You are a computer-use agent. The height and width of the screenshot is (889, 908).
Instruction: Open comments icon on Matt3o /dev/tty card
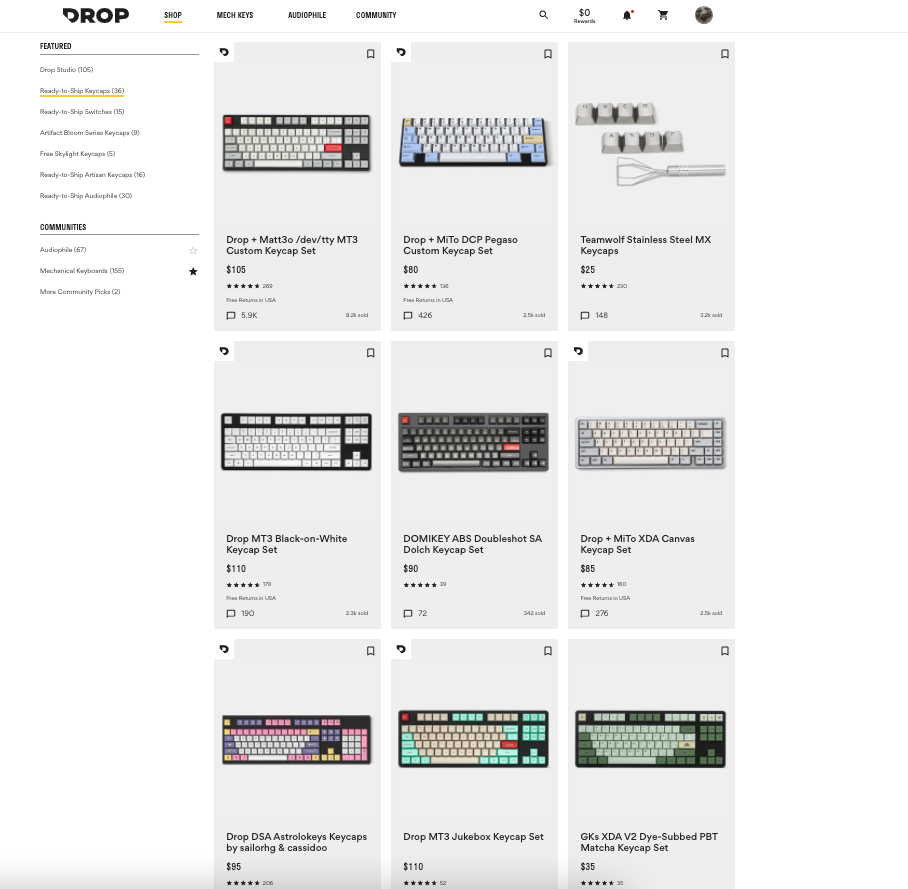(231, 316)
